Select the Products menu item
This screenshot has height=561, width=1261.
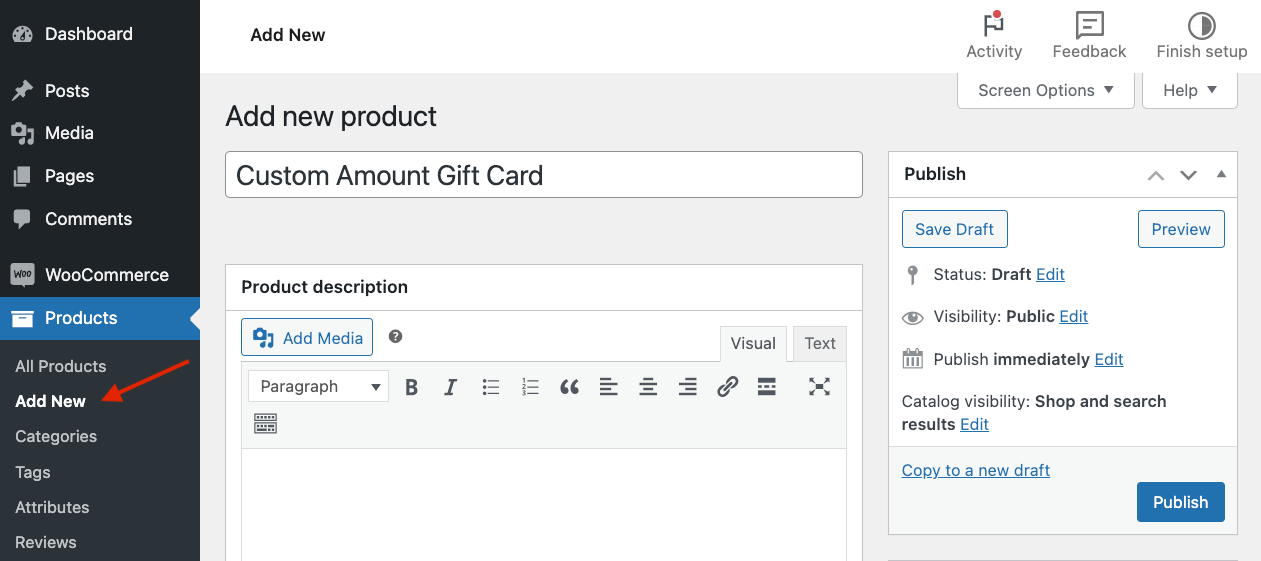point(100,318)
